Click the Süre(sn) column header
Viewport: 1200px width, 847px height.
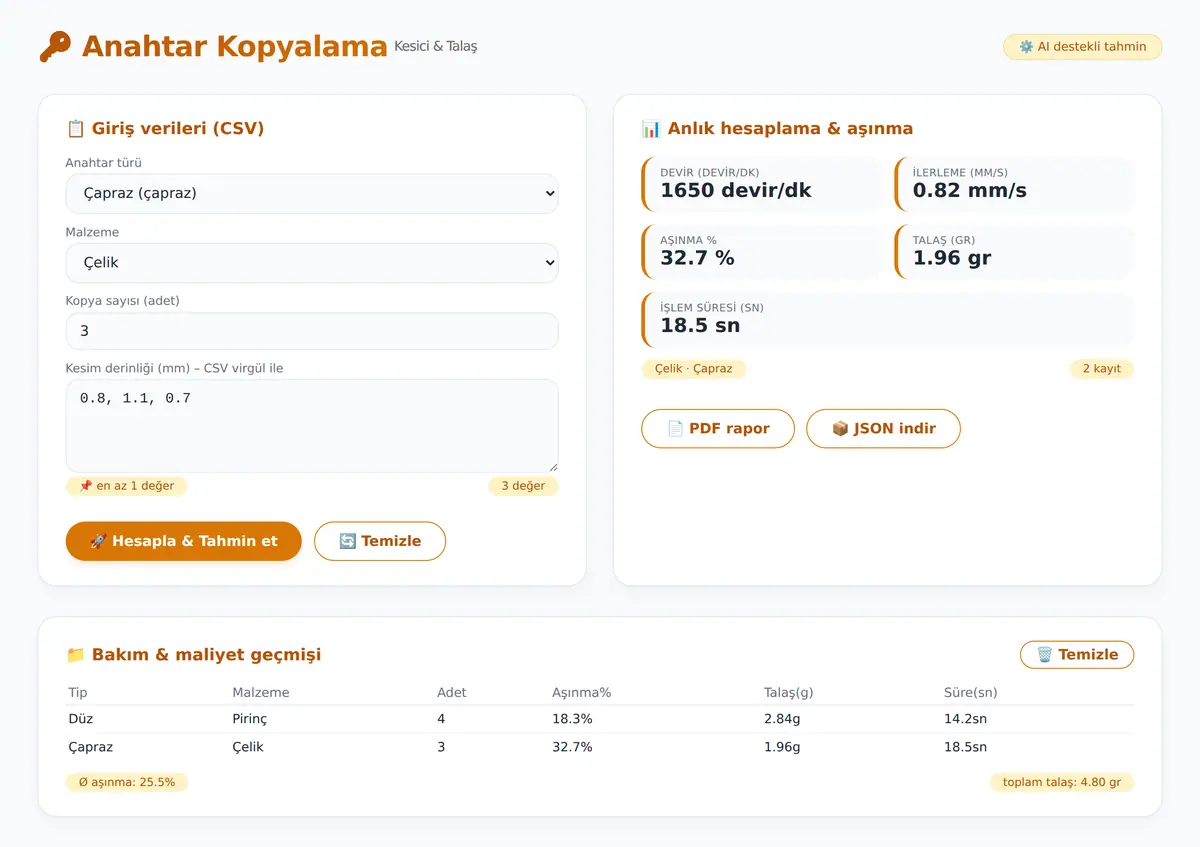click(970, 692)
